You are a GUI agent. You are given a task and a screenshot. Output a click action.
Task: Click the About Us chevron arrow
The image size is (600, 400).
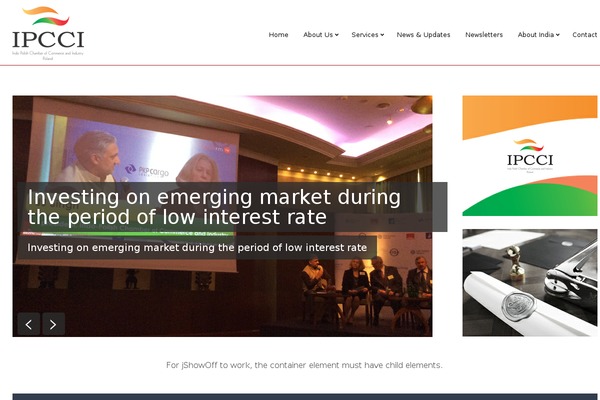337,35
